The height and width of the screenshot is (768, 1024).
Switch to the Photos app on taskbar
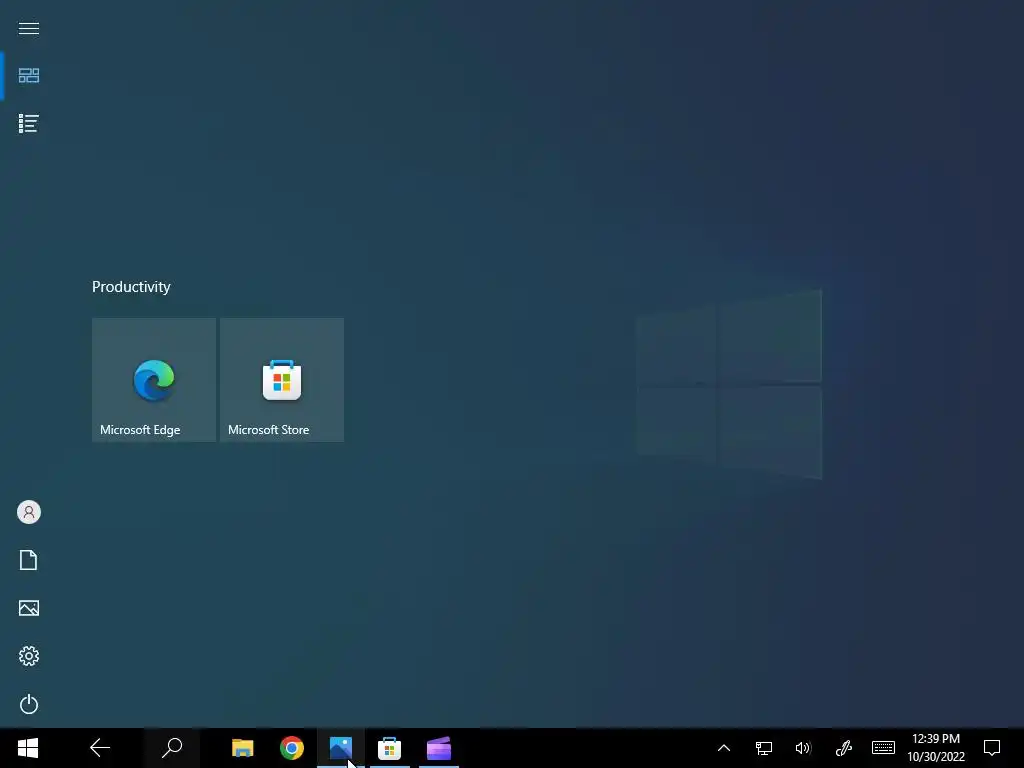341,748
